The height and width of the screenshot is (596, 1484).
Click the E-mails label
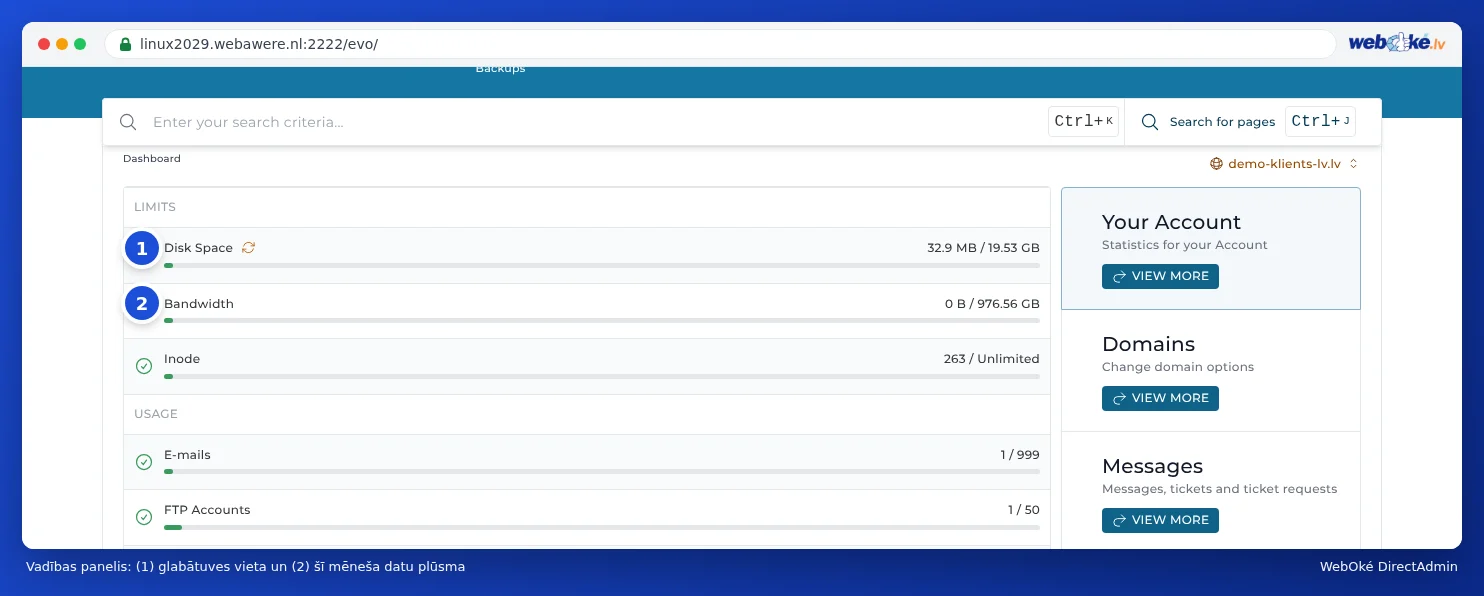[x=187, y=455]
